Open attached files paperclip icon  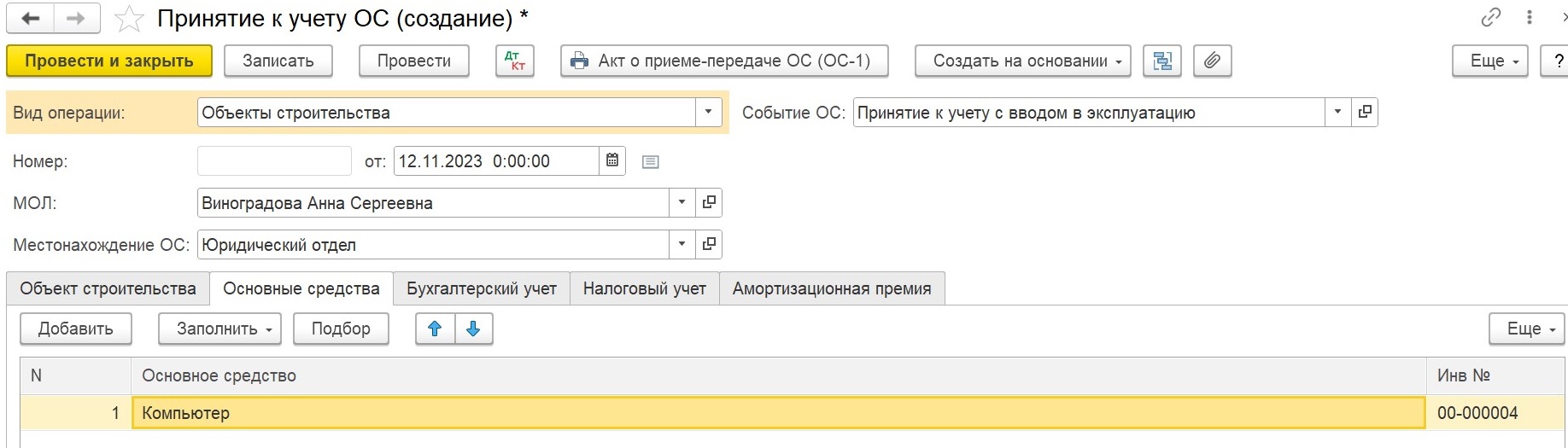(x=1212, y=61)
